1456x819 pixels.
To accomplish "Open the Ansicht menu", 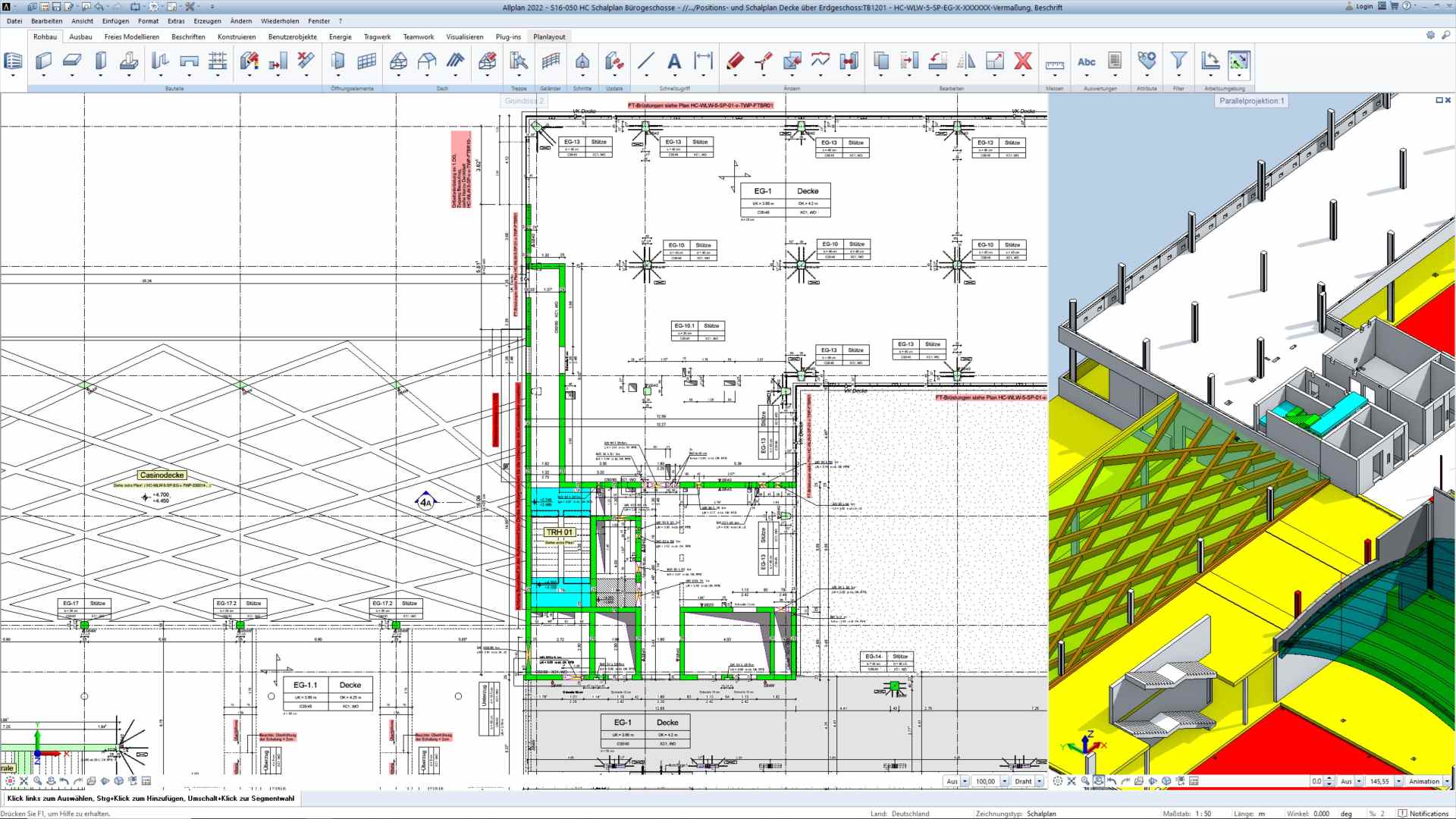I will (82, 21).
